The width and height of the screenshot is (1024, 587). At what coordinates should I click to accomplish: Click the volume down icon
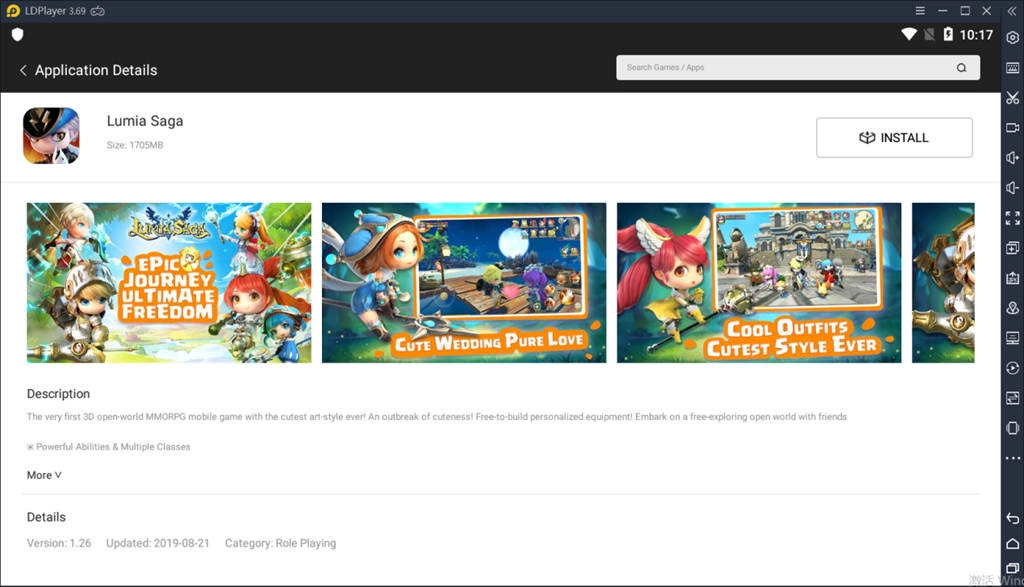tap(1012, 188)
